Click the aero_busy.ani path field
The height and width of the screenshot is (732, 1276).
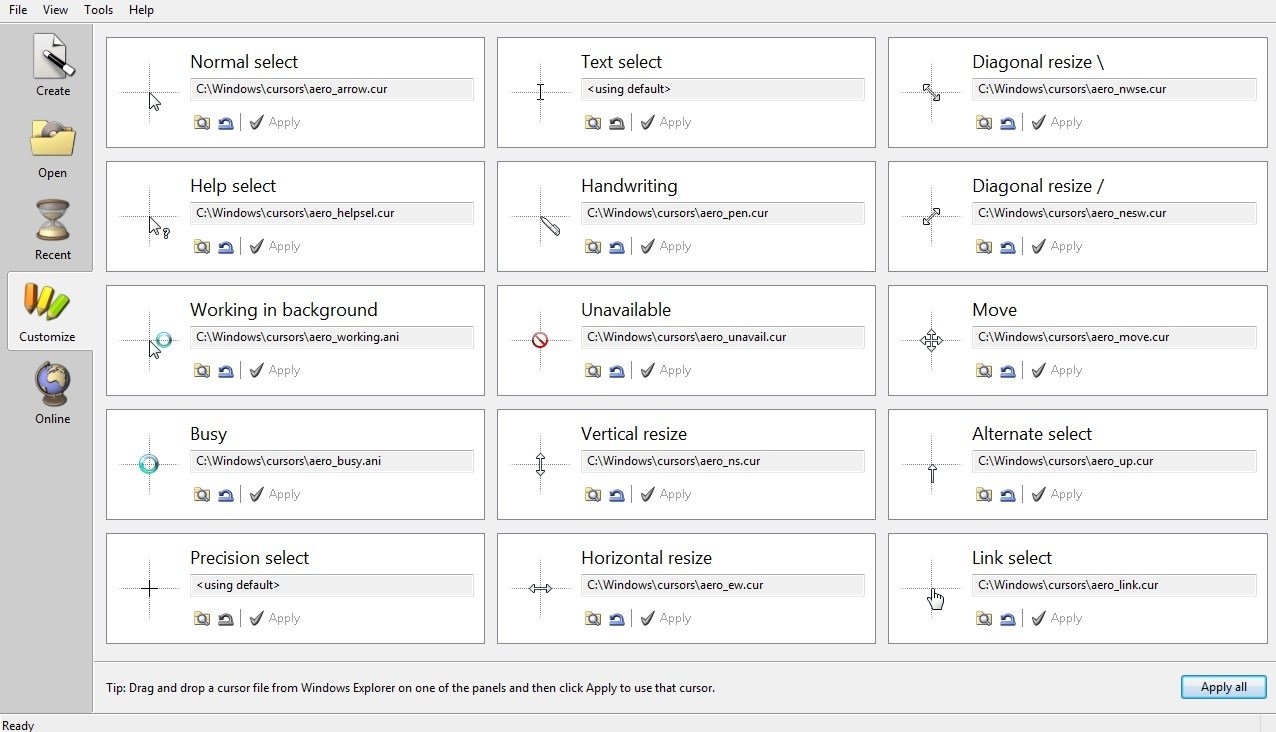click(332, 461)
